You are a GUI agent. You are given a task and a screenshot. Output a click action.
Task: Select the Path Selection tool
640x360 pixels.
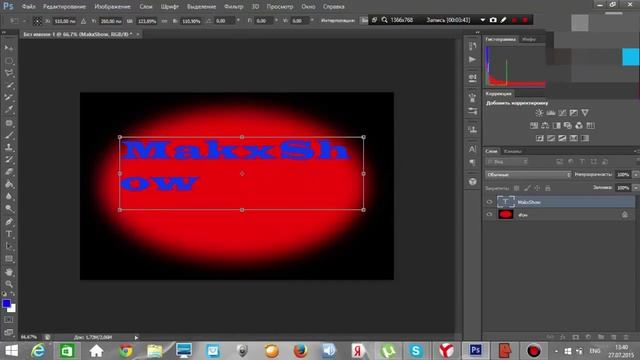pos(9,246)
